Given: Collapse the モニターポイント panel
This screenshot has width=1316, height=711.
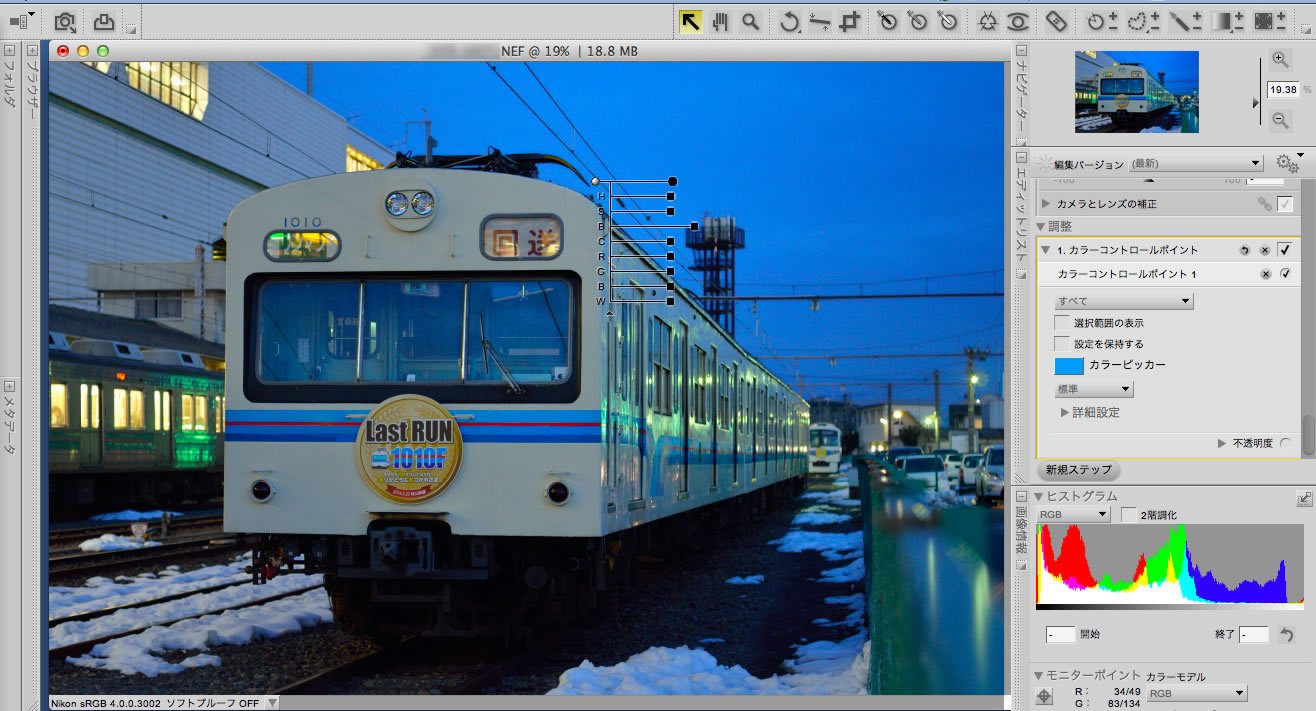Looking at the screenshot, I should (x=1039, y=676).
